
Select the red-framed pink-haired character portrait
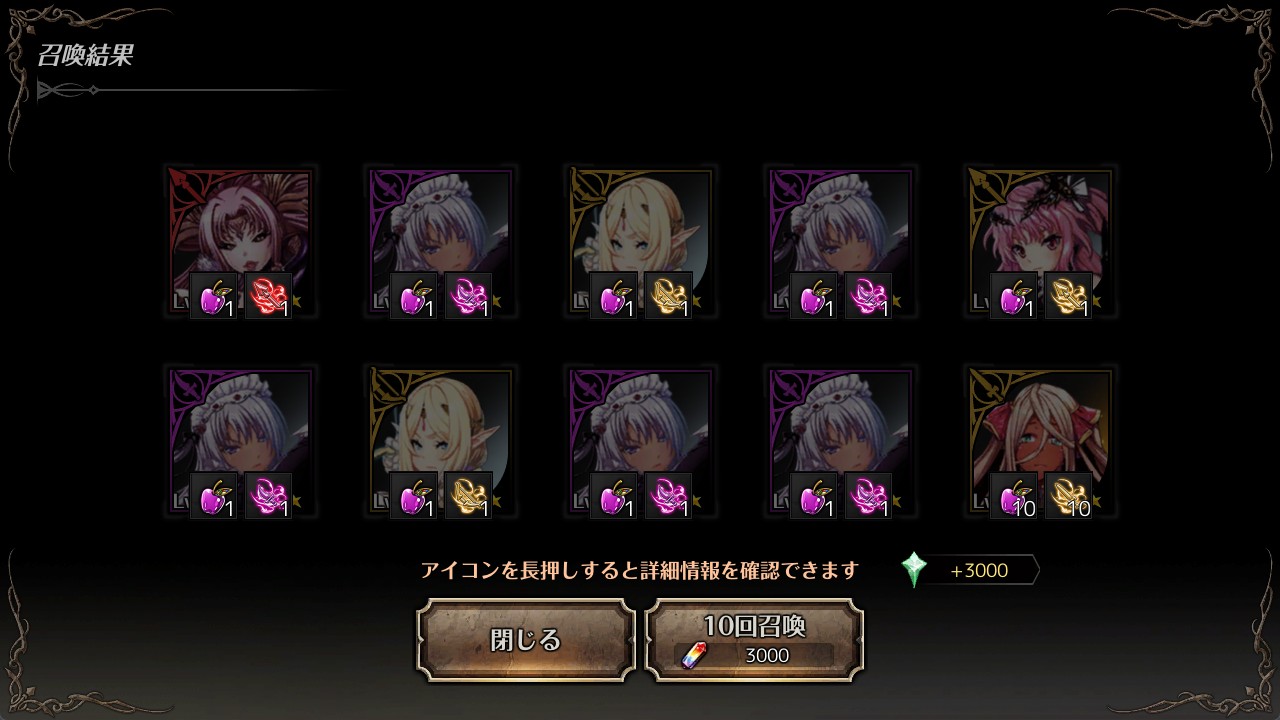240,242
